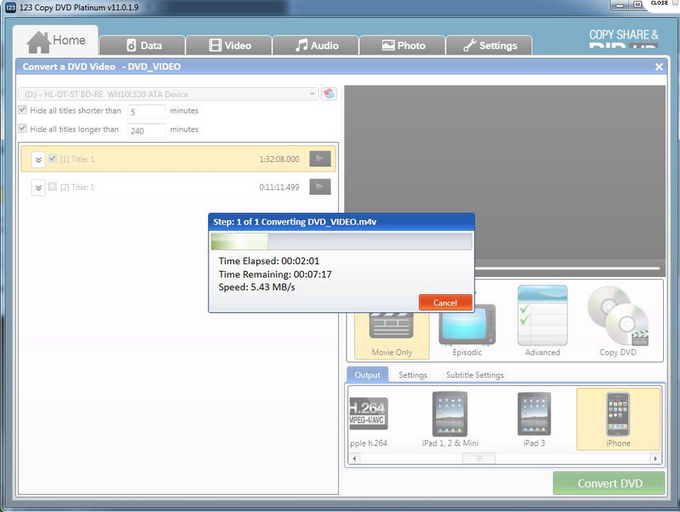This screenshot has height=512, width=680.
Task: Click the Speed: 5.43 MB/s text
Action: 257,287
